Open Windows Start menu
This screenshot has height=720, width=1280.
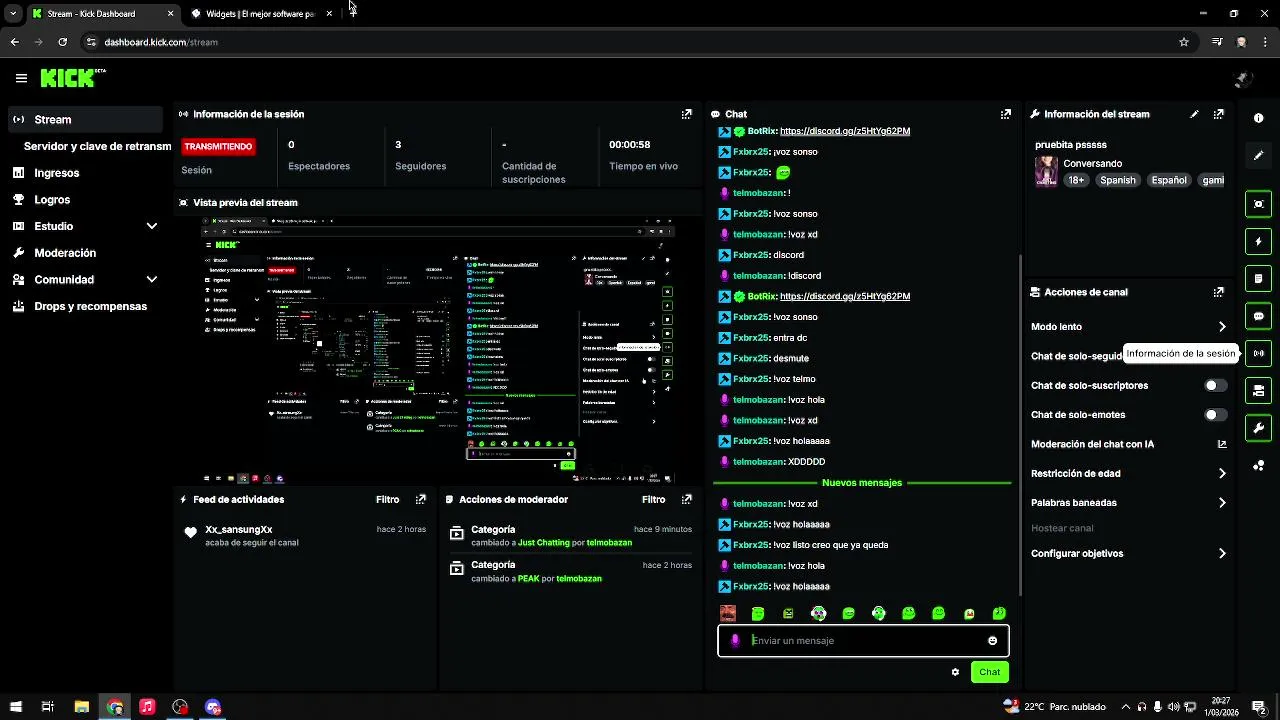[x=15, y=707]
